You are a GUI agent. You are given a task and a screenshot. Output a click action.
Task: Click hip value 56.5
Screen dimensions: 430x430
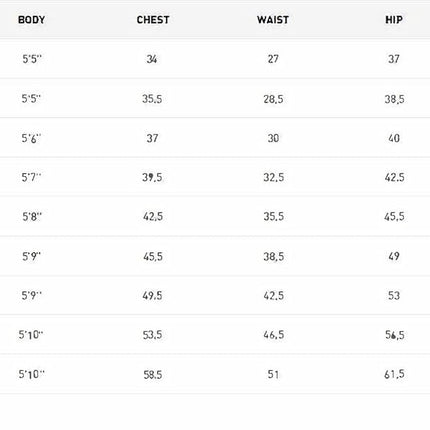pyautogui.click(x=395, y=335)
